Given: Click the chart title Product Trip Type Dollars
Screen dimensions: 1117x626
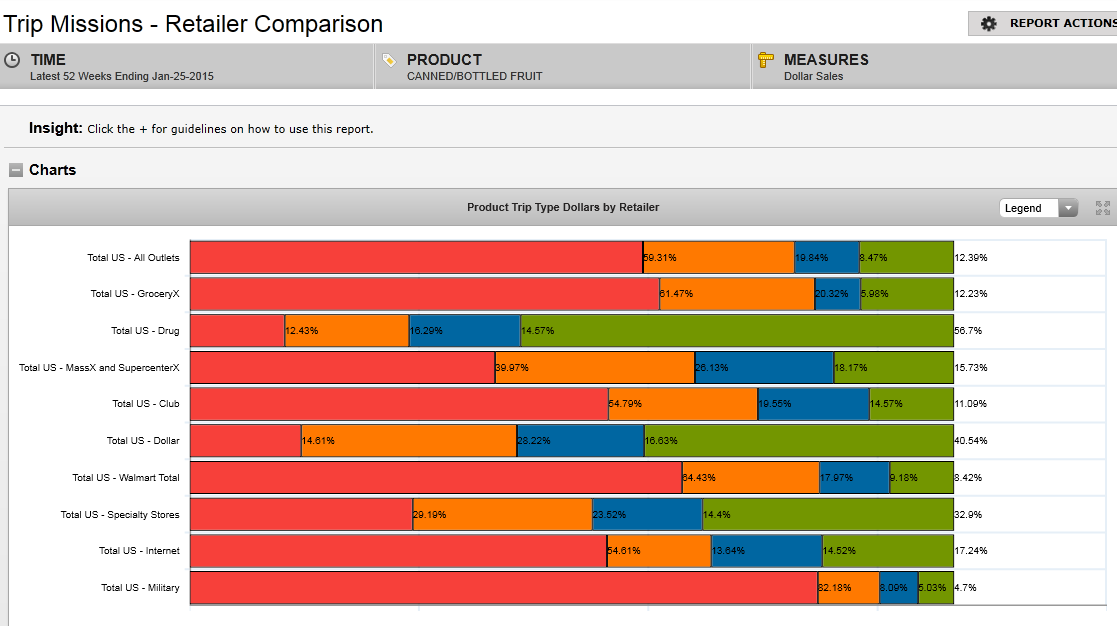Looking at the screenshot, I should pyautogui.click(x=563, y=207).
